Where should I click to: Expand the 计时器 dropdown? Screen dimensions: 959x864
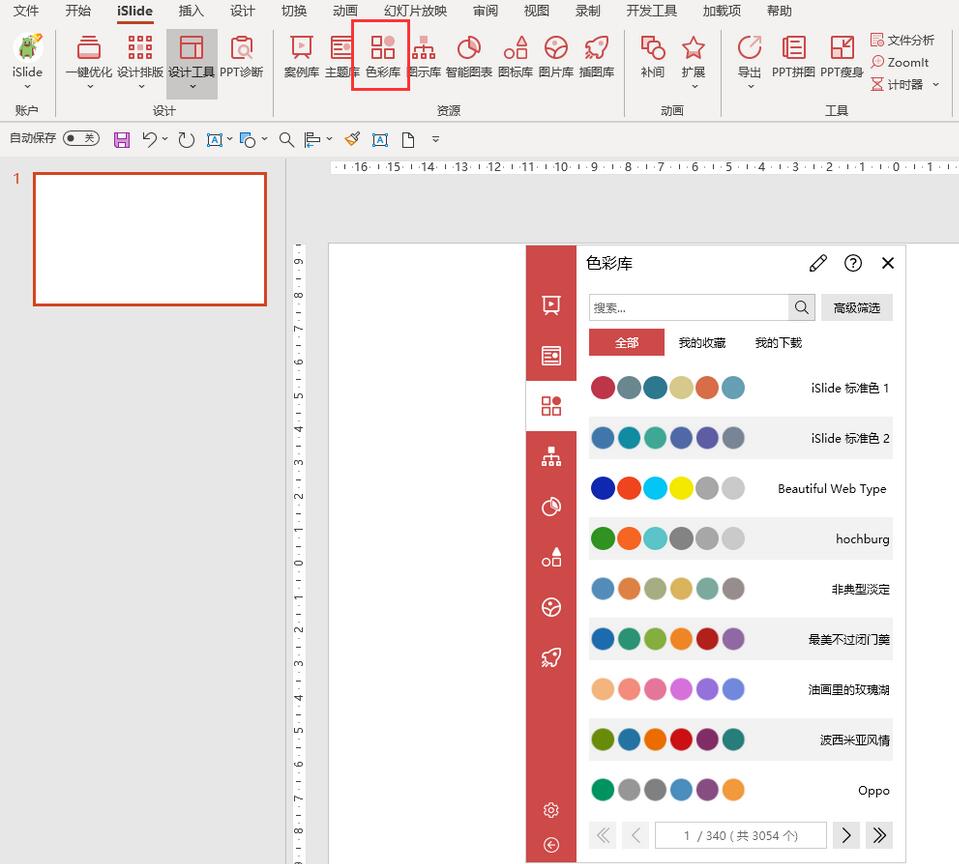pos(935,84)
